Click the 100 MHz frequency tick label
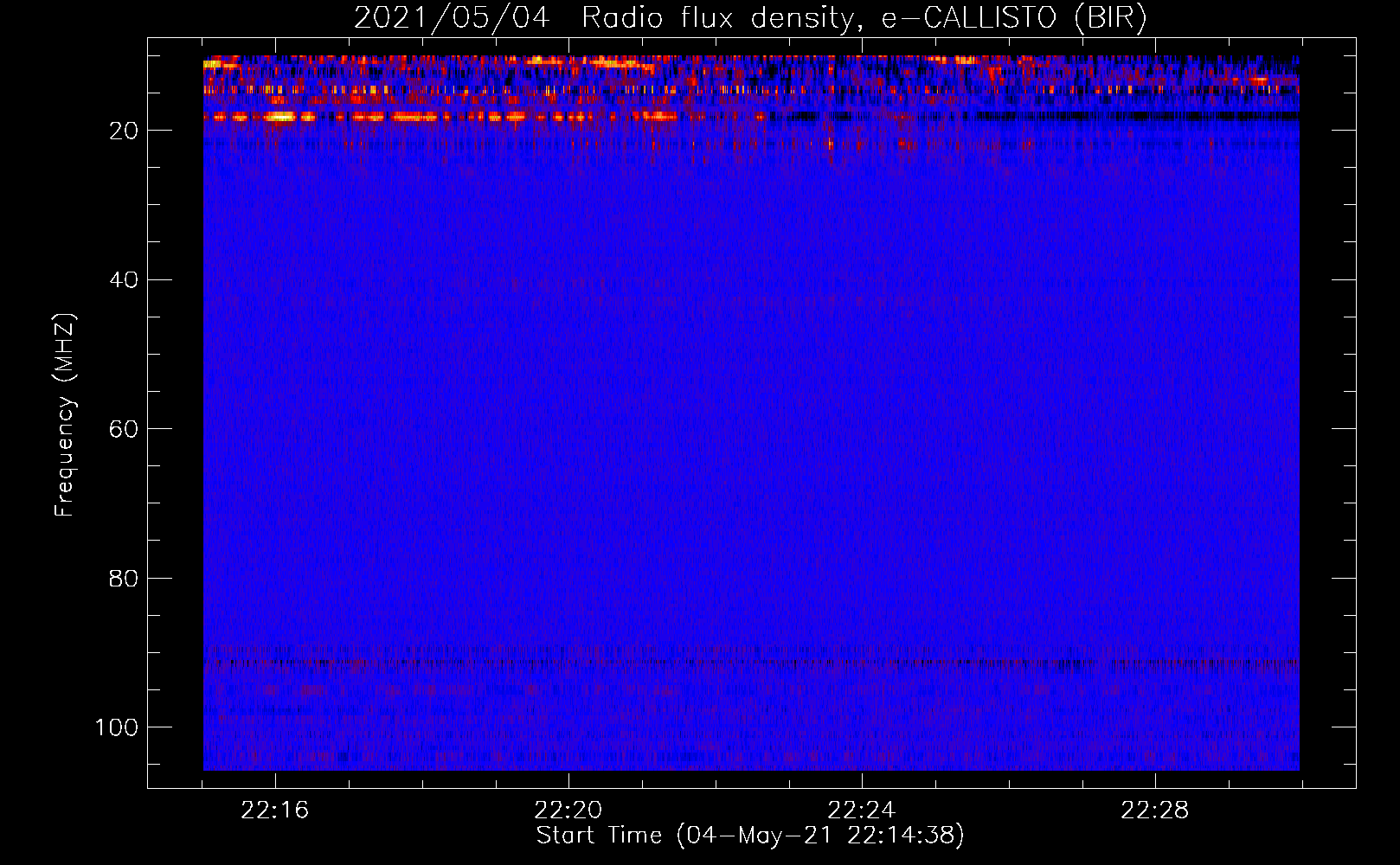Viewport: 1400px width, 865px height. point(117,727)
